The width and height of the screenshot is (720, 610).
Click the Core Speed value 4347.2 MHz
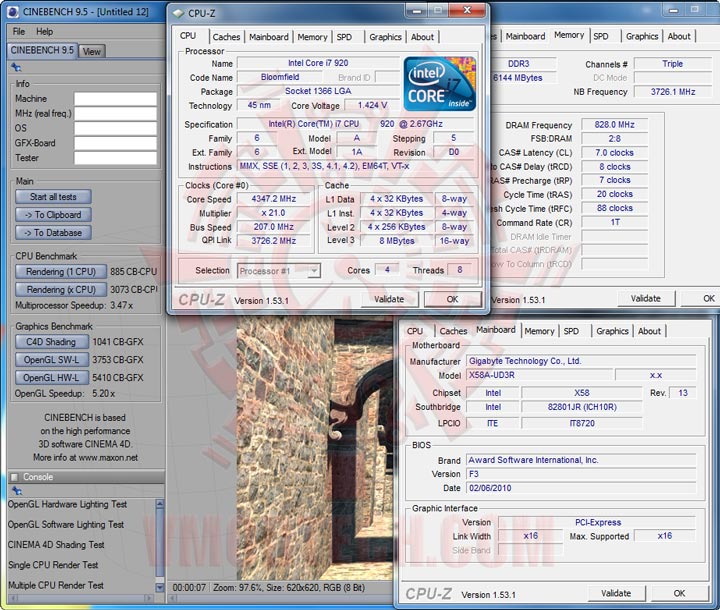274,199
